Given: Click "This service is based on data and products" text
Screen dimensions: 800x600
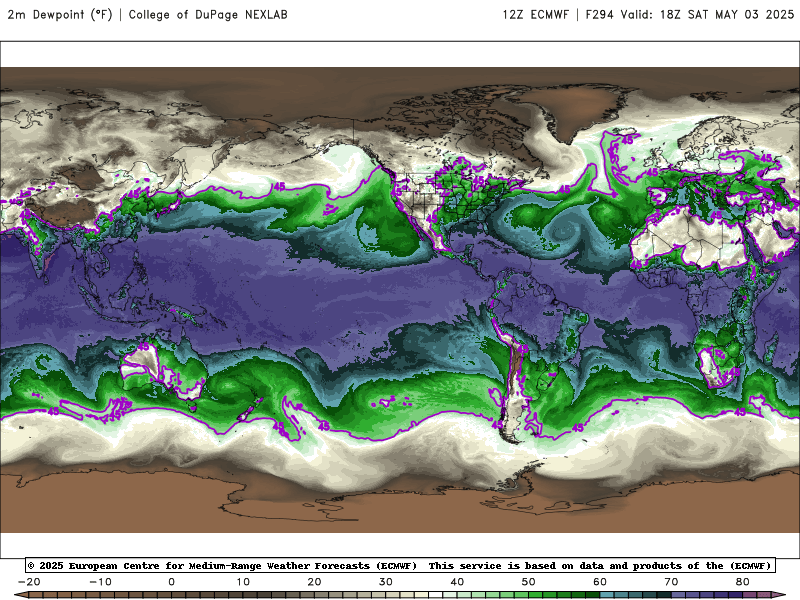Looking at the screenshot, I should point(557,566).
